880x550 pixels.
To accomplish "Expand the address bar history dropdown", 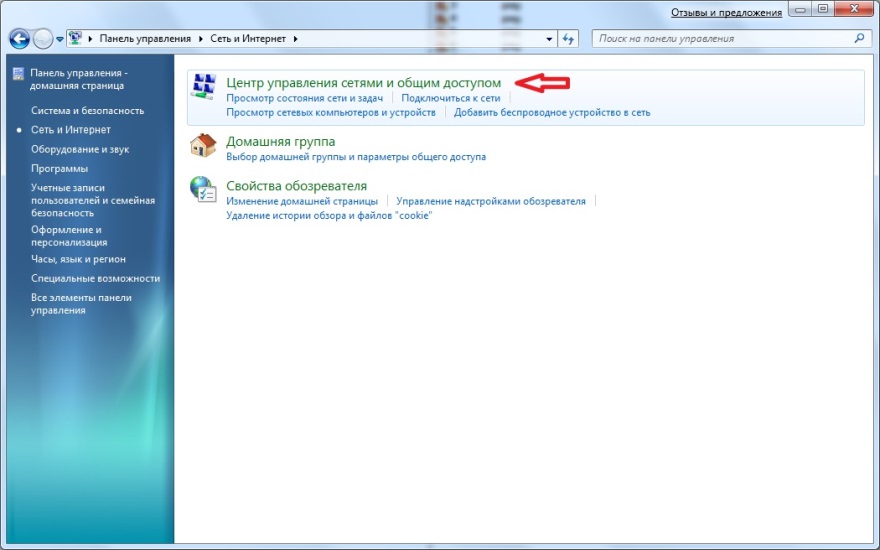I will 549,39.
